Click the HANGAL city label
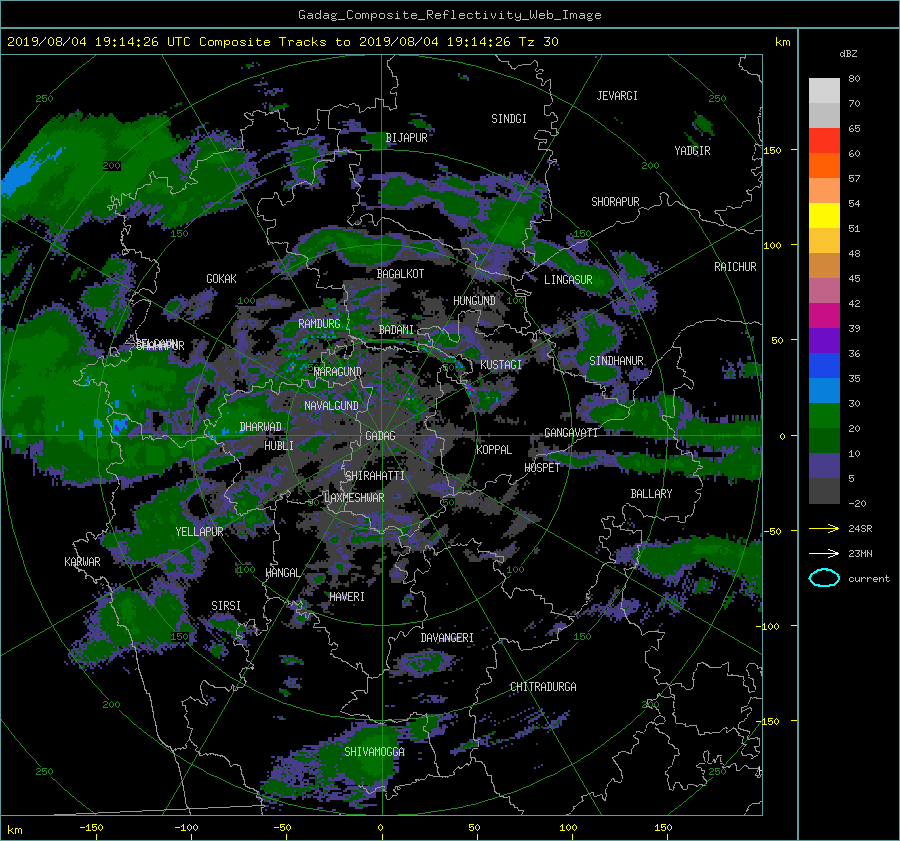This screenshot has width=900, height=841. point(282,573)
